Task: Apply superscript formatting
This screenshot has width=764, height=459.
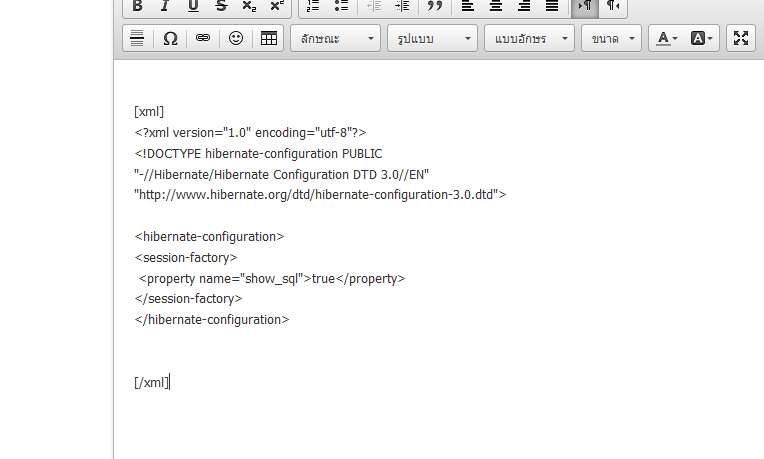Action: [277, 6]
